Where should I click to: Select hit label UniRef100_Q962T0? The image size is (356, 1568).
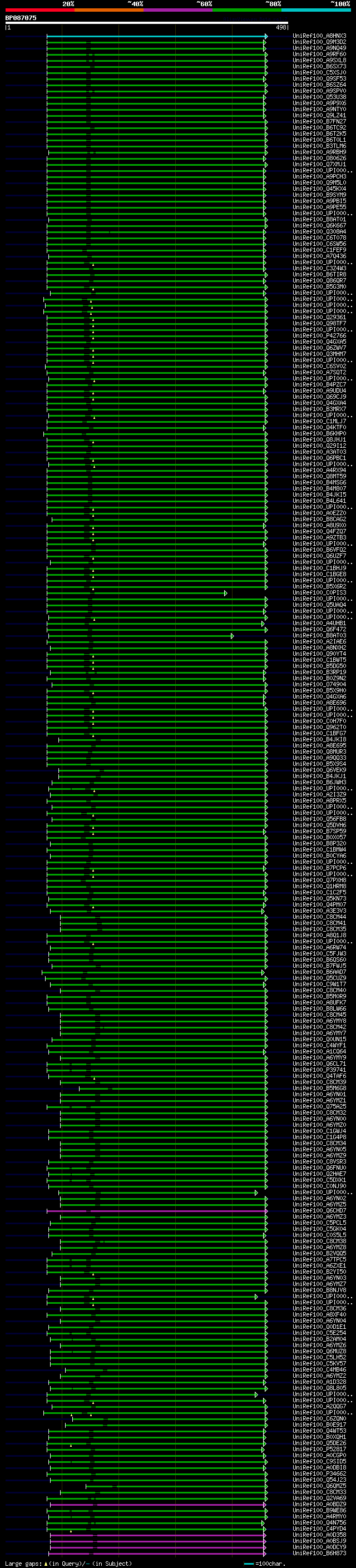click(x=319, y=728)
